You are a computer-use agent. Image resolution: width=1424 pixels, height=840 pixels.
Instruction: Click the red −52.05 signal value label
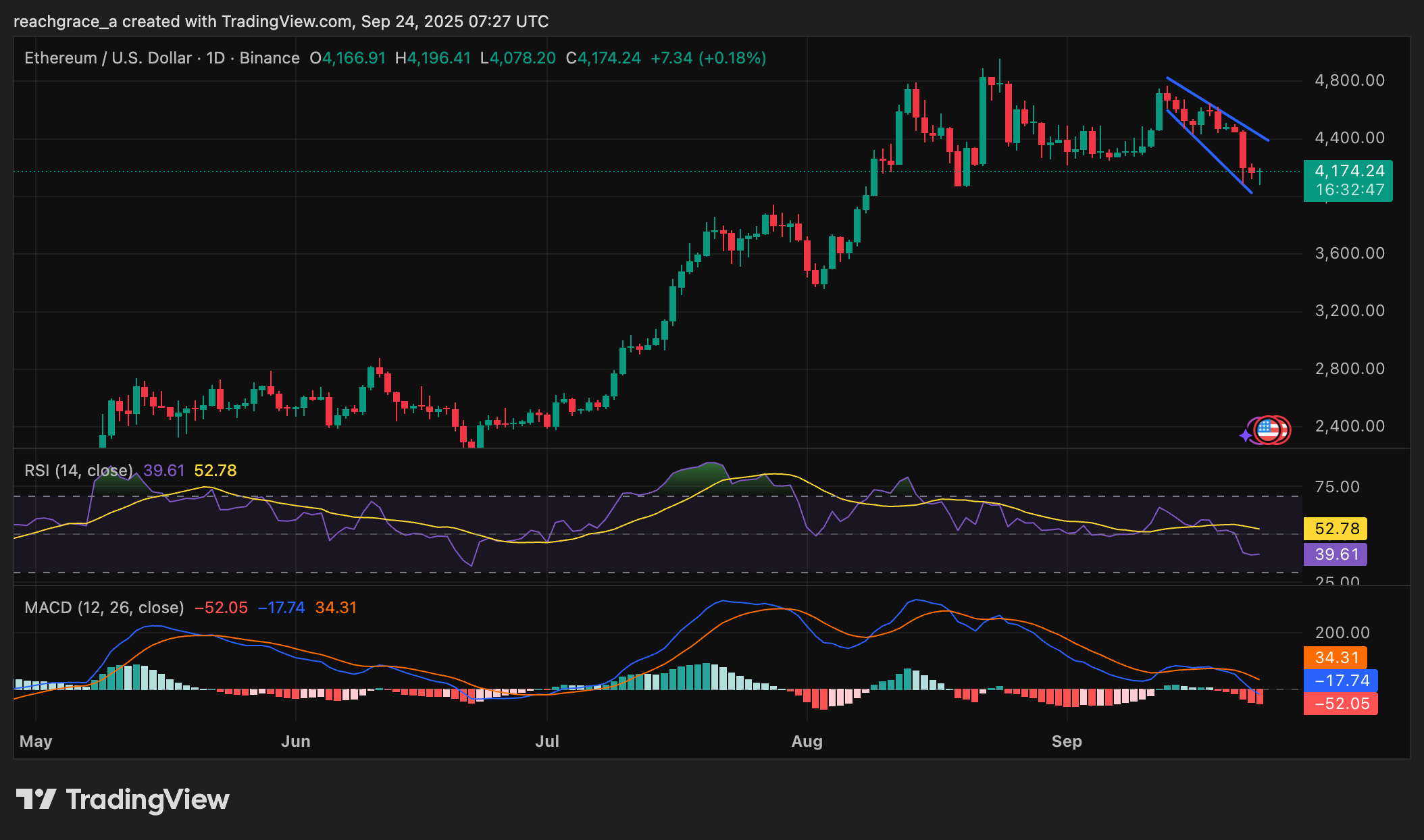[x=1340, y=704]
